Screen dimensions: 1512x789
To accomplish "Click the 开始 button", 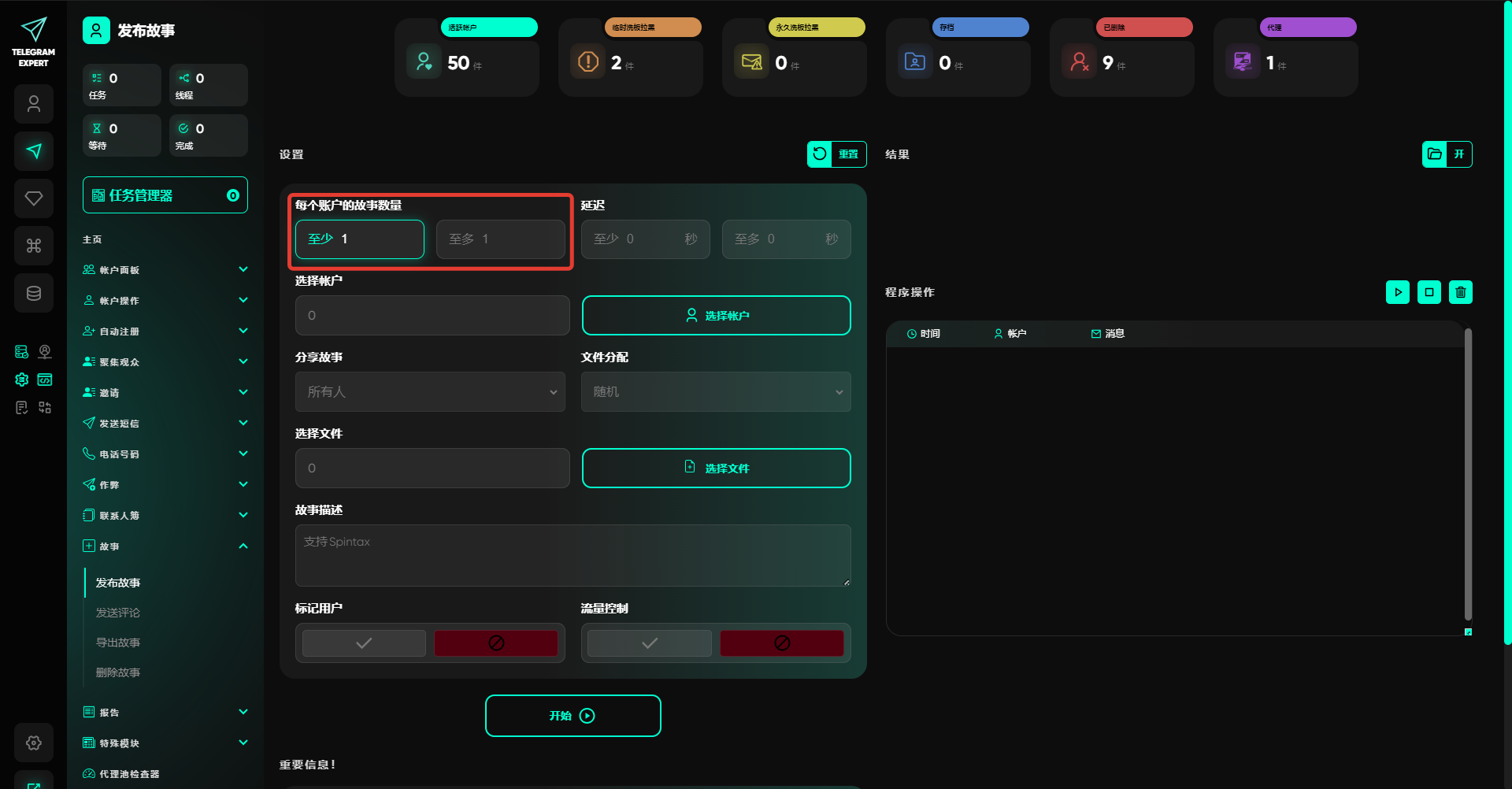I will coord(573,716).
